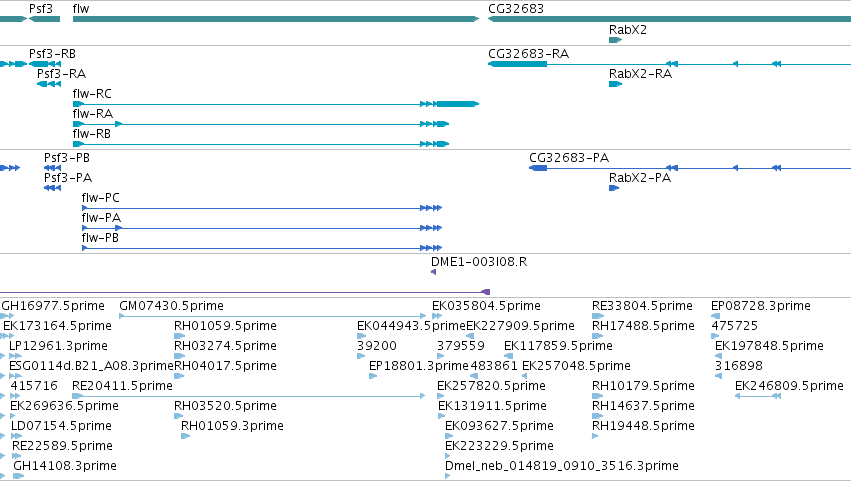Click the RabX2 gene glyph

pos(615,40)
